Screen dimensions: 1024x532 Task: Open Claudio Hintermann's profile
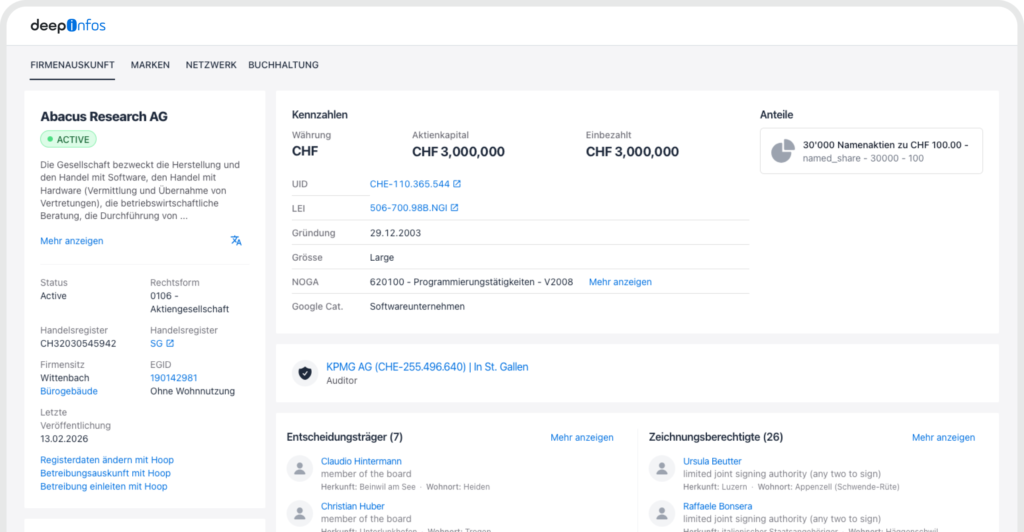(x=361, y=462)
